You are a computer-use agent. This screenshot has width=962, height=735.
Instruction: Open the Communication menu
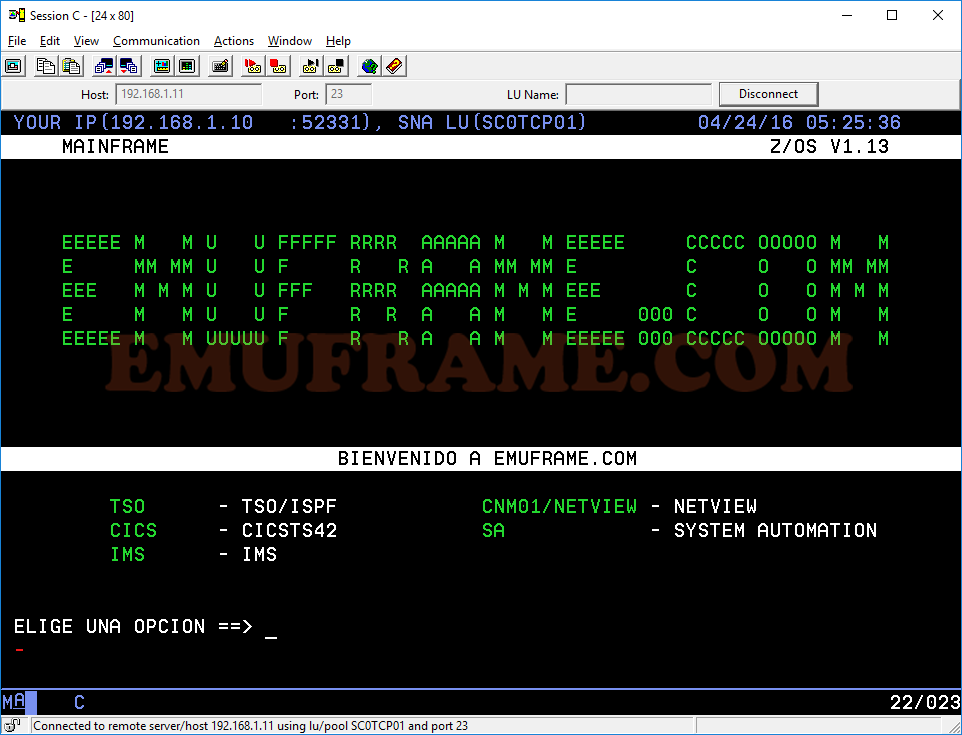tap(156, 41)
